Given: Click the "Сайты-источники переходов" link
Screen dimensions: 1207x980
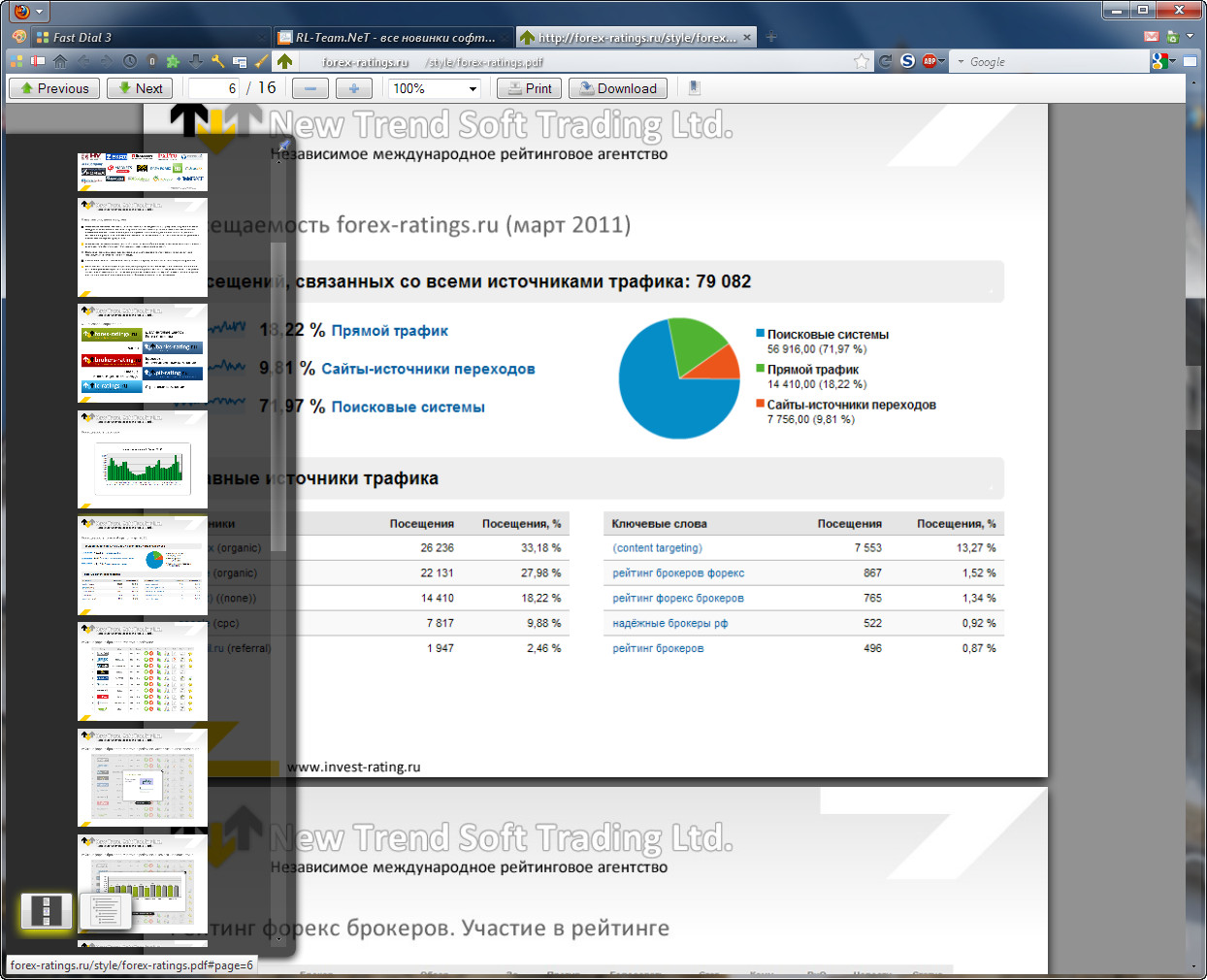Looking at the screenshot, I should click(x=428, y=369).
